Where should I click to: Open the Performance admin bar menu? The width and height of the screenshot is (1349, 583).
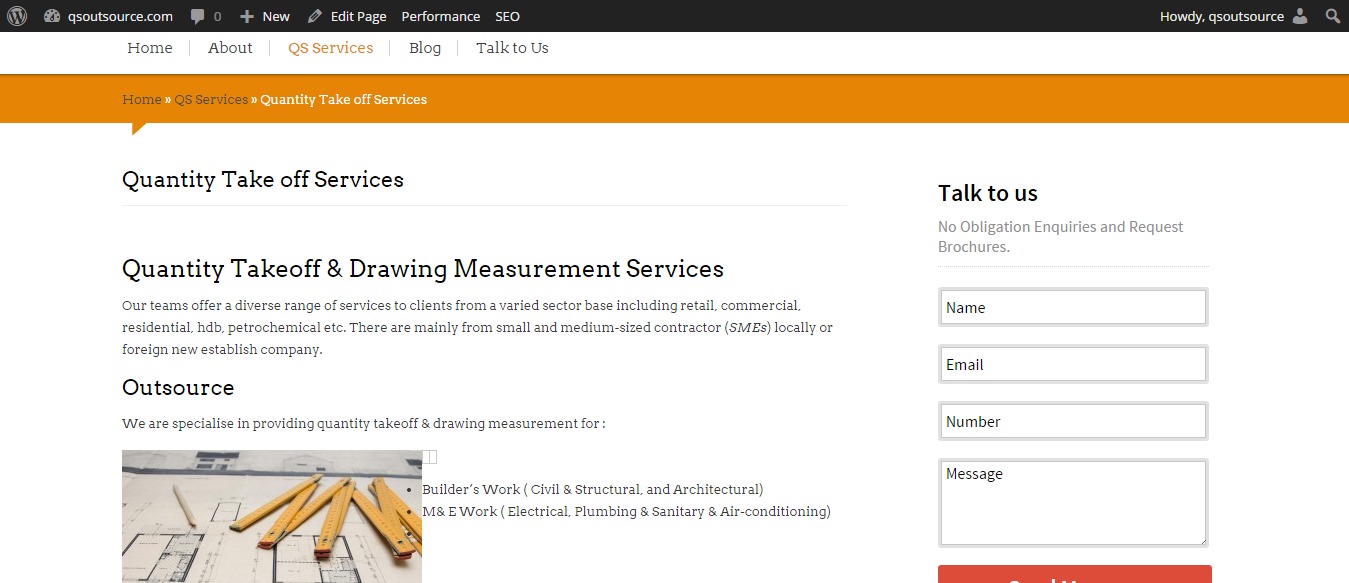pos(440,15)
